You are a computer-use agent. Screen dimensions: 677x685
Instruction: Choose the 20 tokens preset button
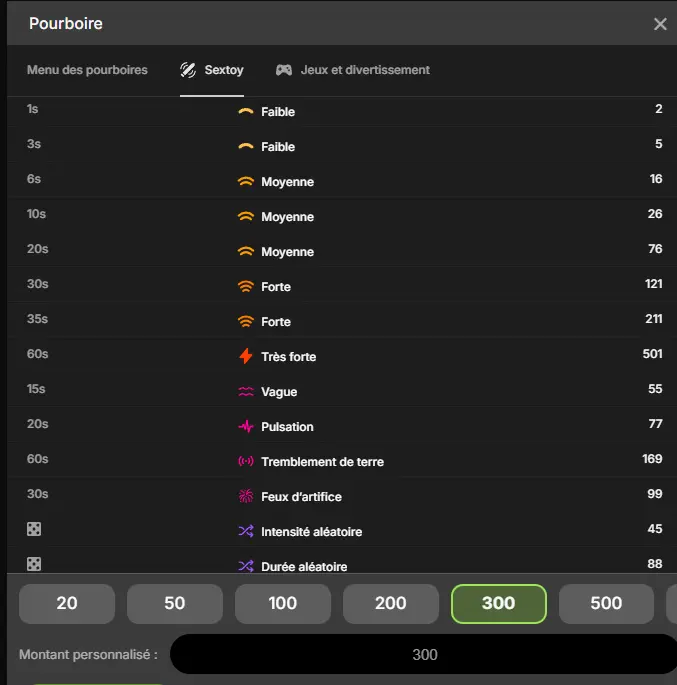coord(67,603)
